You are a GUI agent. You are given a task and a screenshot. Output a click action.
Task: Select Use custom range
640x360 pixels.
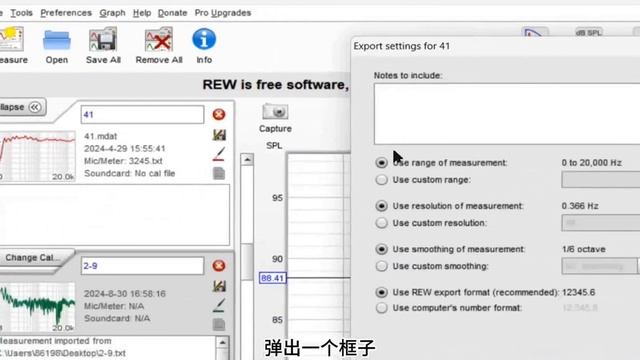click(x=382, y=180)
